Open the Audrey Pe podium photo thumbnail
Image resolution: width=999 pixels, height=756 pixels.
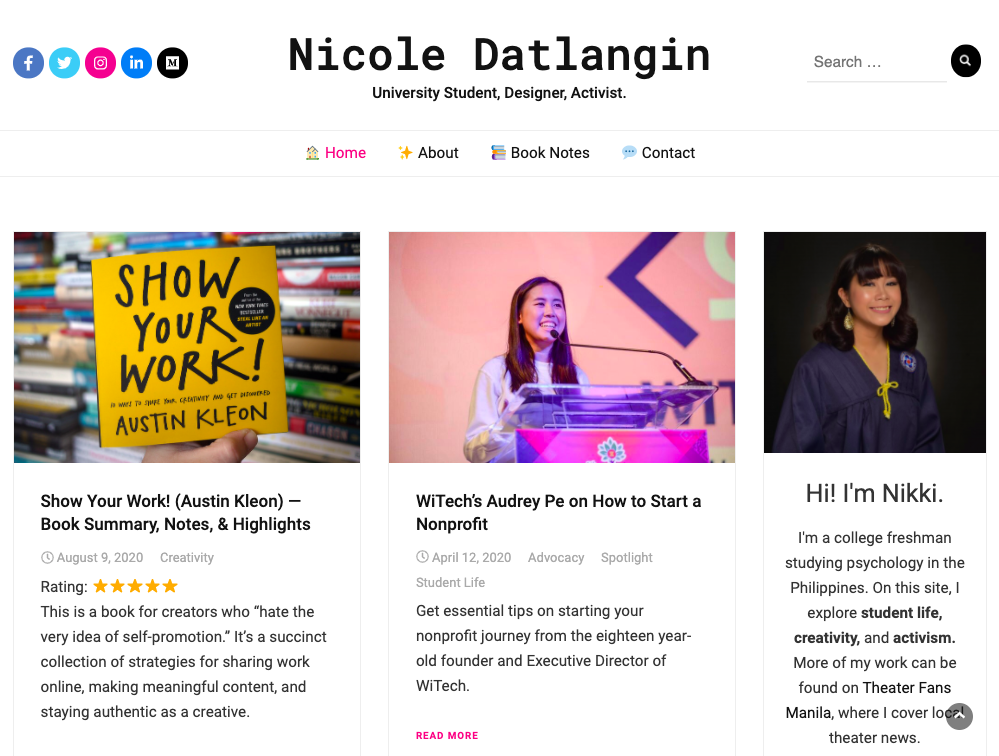point(562,347)
